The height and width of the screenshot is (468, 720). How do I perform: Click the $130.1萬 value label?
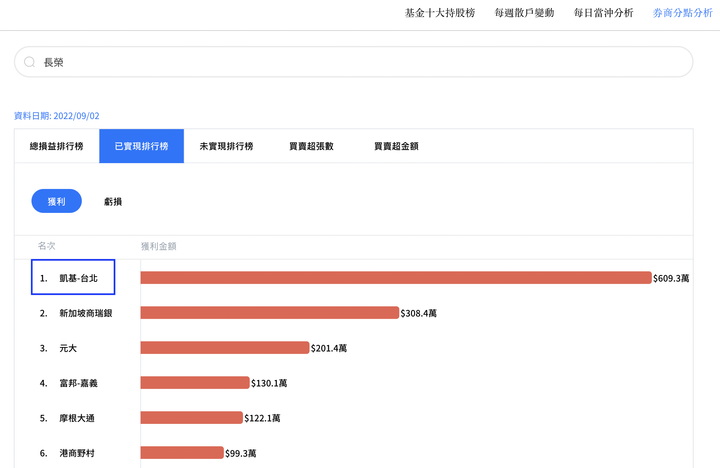269,383
